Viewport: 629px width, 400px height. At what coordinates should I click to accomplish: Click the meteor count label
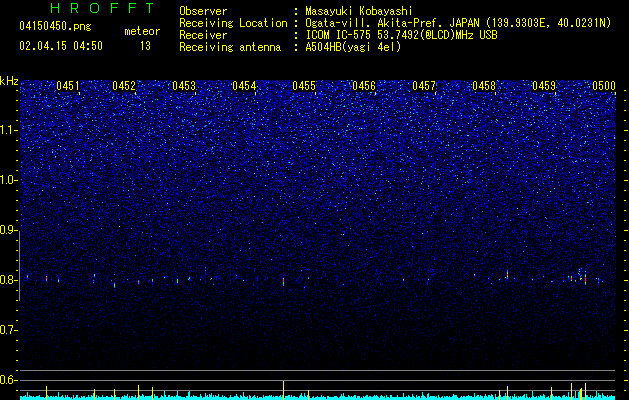pyautogui.click(x=142, y=31)
